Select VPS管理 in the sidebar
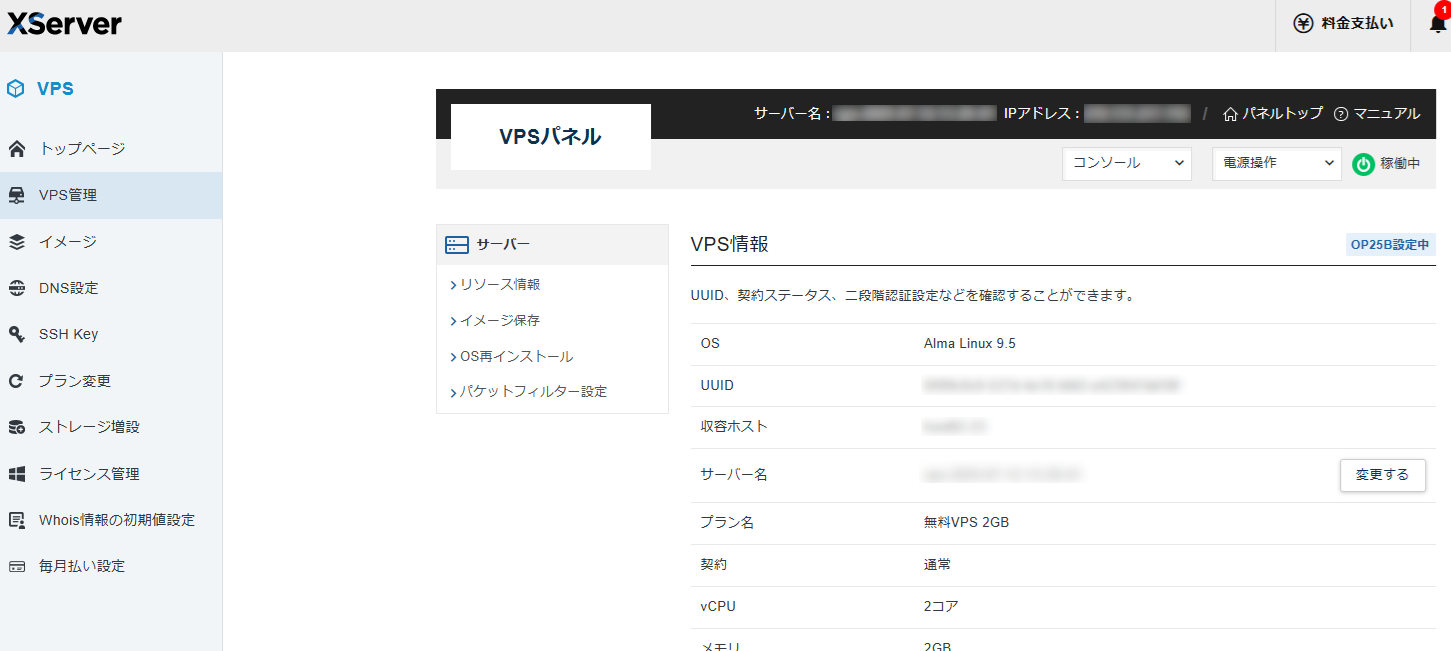 point(68,195)
